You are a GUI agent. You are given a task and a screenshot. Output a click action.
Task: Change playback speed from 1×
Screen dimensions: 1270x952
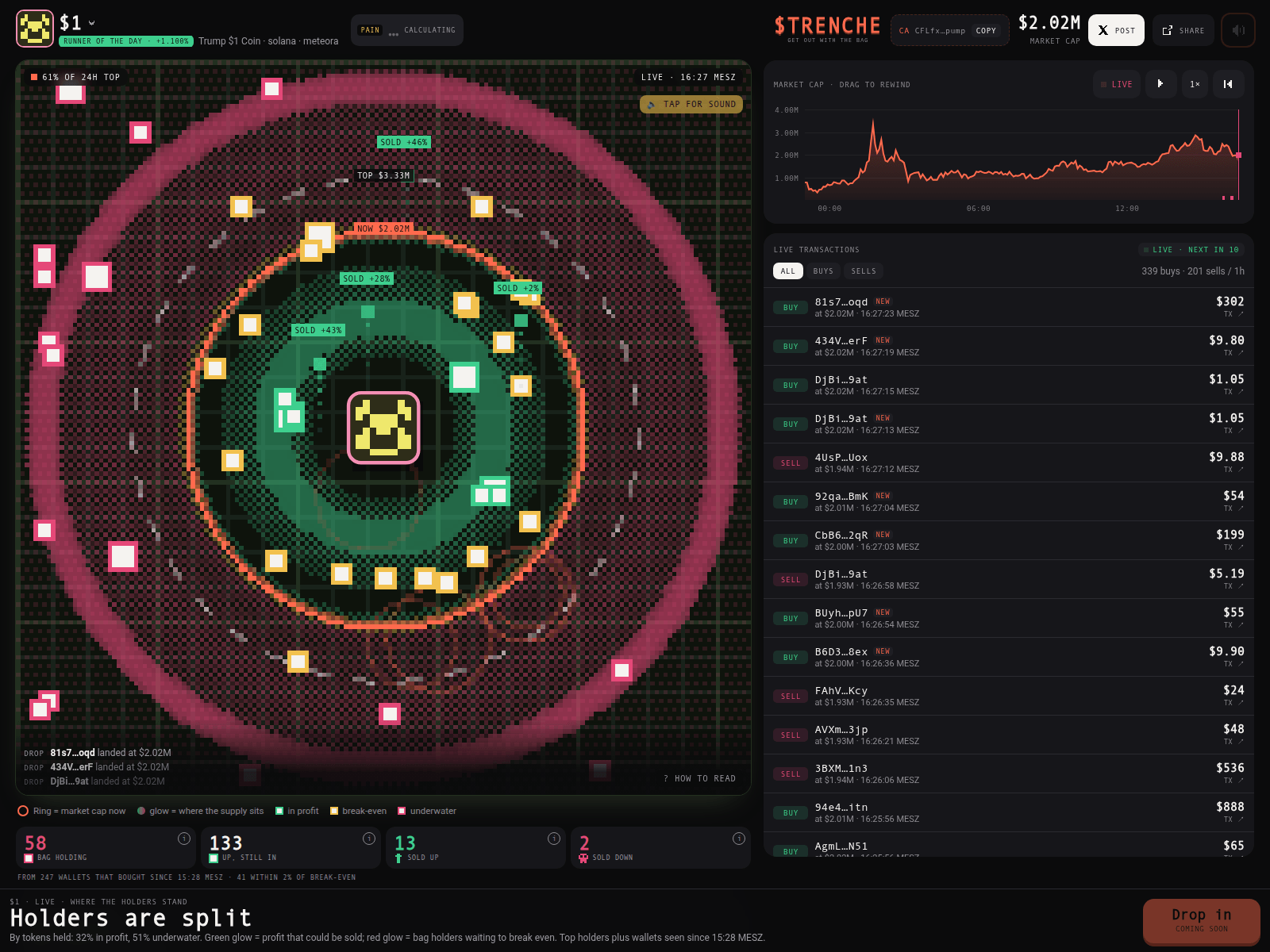click(1195, 84)
